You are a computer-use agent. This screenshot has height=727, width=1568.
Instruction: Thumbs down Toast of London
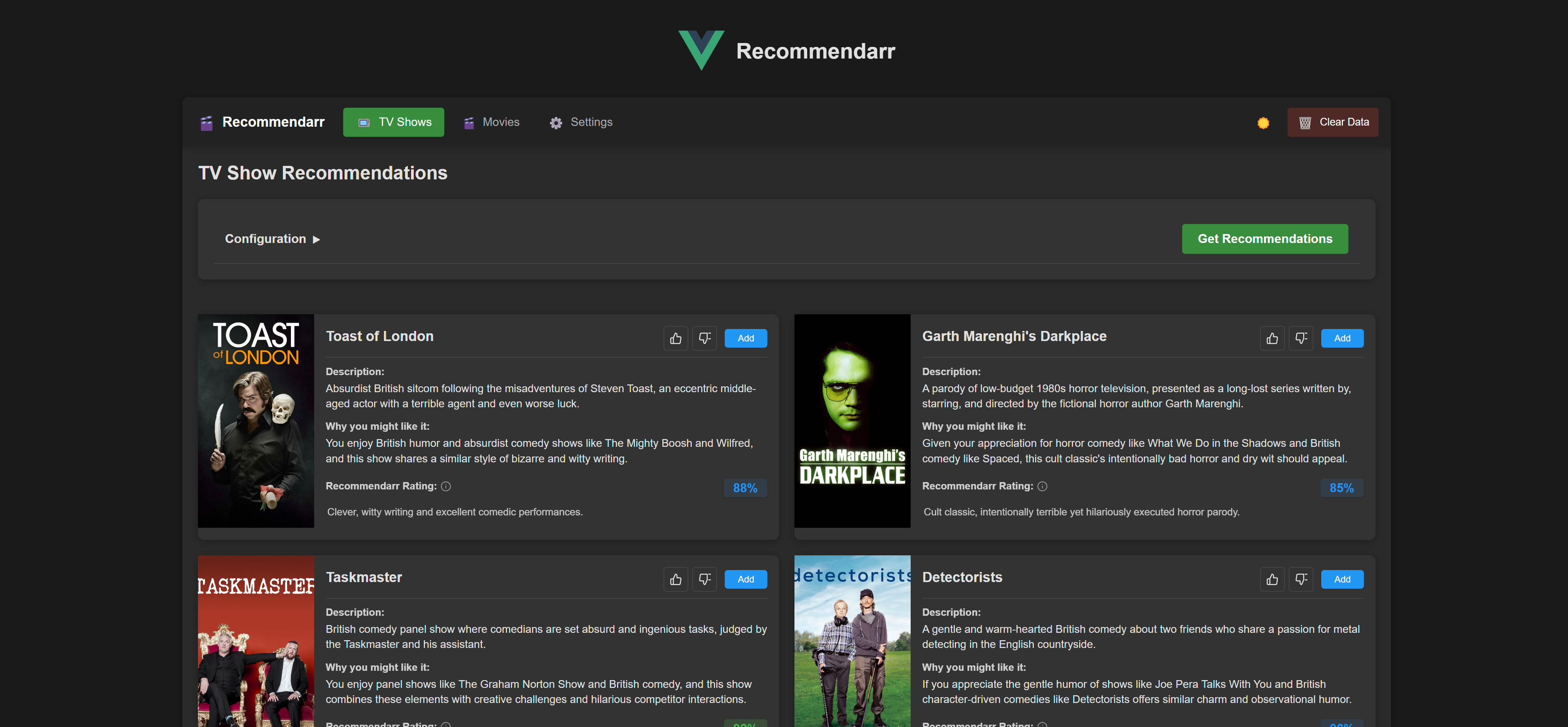(x=704, y=339)
